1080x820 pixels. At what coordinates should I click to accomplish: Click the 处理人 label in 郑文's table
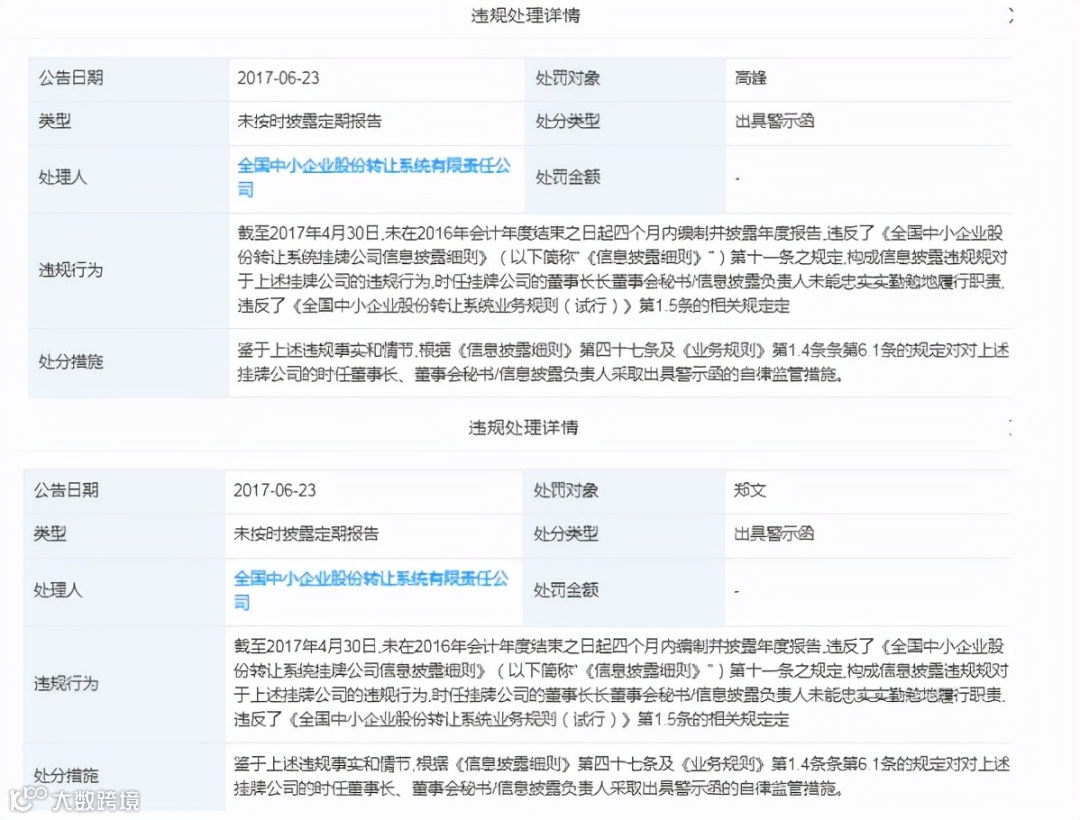pyautogui.click(x=58, y=590)
